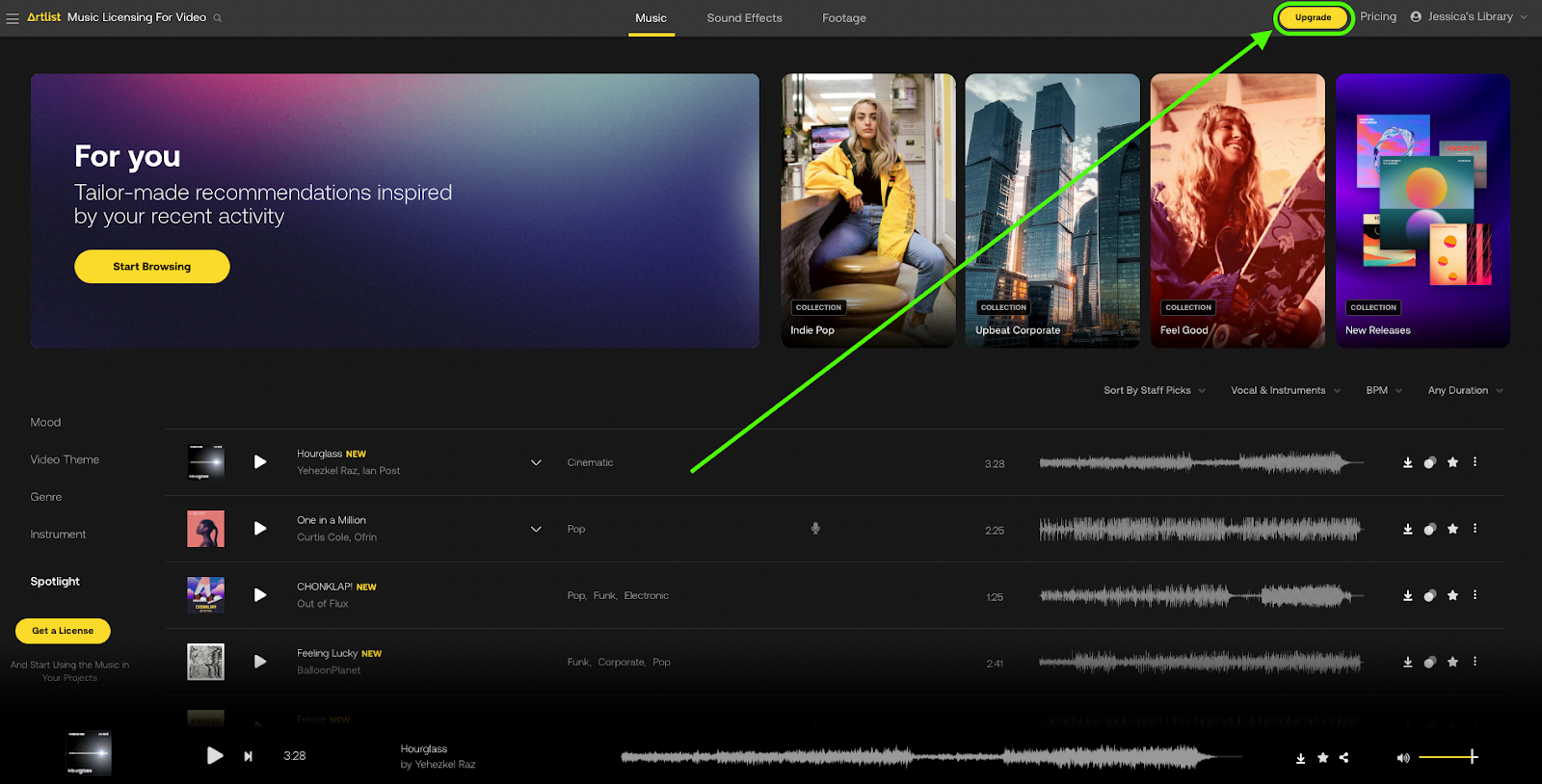Open the BPM filter dropdown
Image resolution: width=1542 pixels, height=784 pixels.
[1384, 390]
